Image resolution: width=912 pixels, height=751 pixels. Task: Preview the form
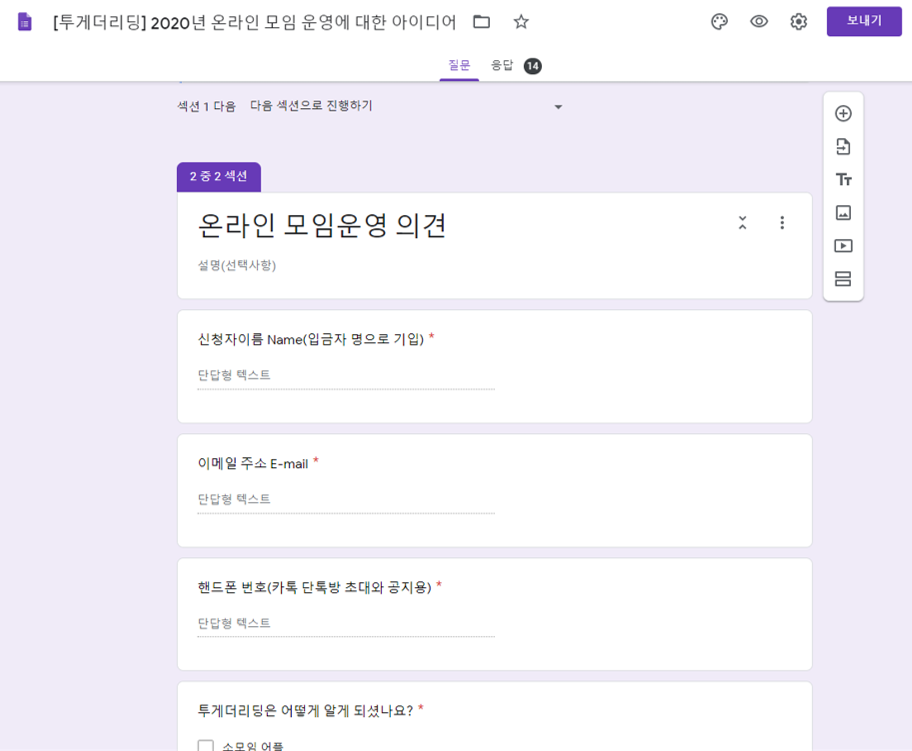pos(760,22)
